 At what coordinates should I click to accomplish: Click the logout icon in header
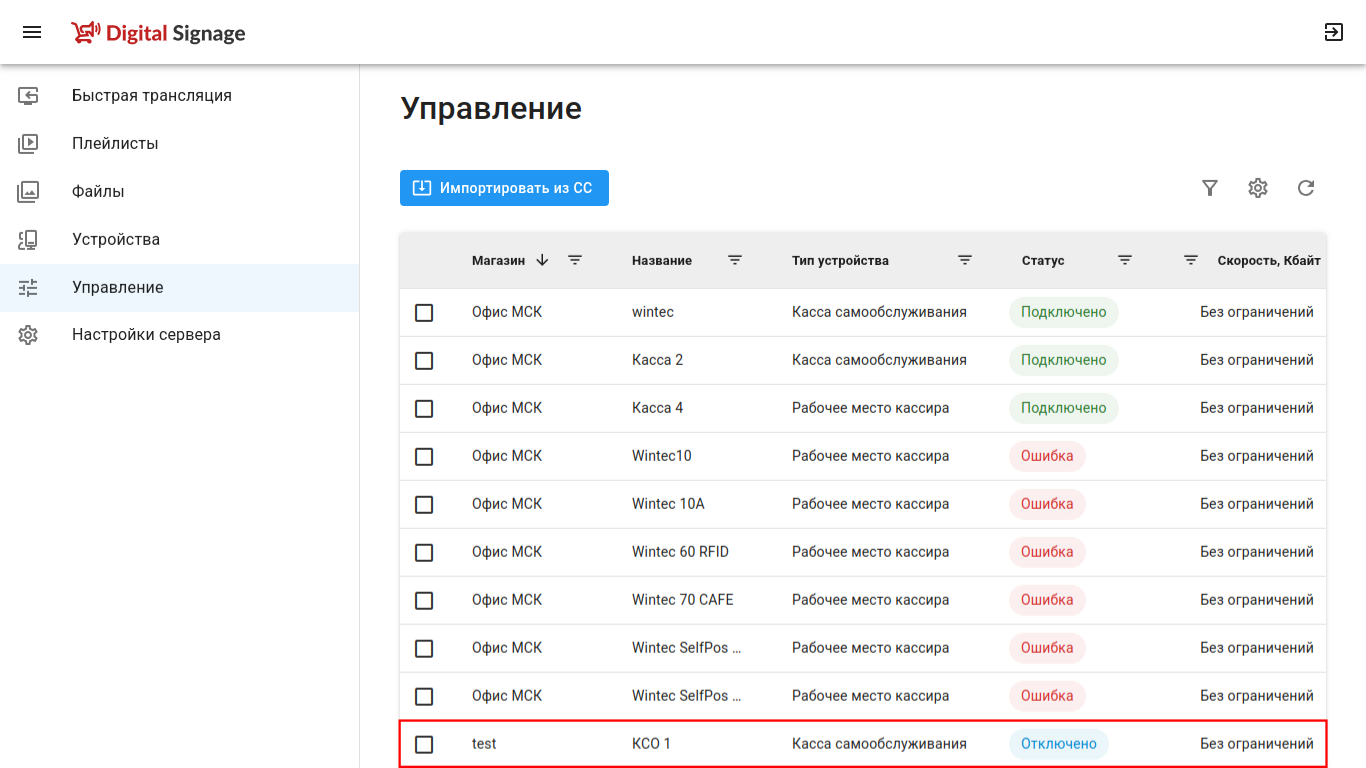(1333, 32)
